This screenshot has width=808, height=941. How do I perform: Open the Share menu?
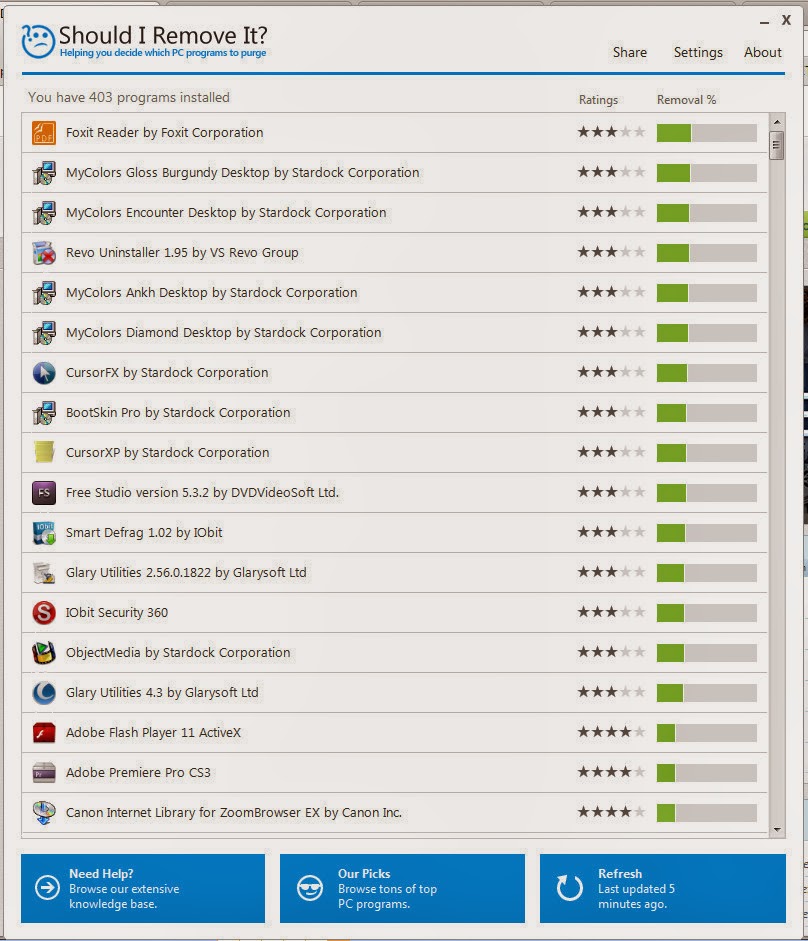click(x=630, y=53)
